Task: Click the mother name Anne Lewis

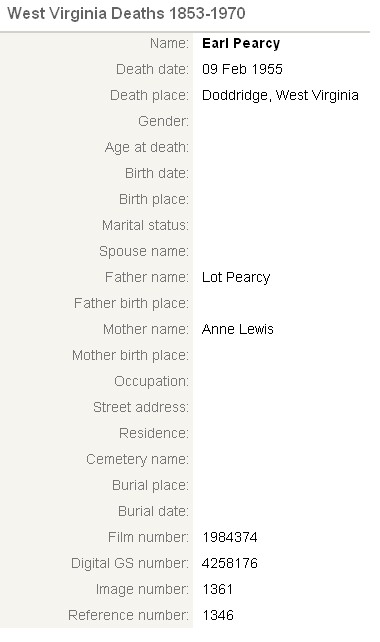Action: 238,329
